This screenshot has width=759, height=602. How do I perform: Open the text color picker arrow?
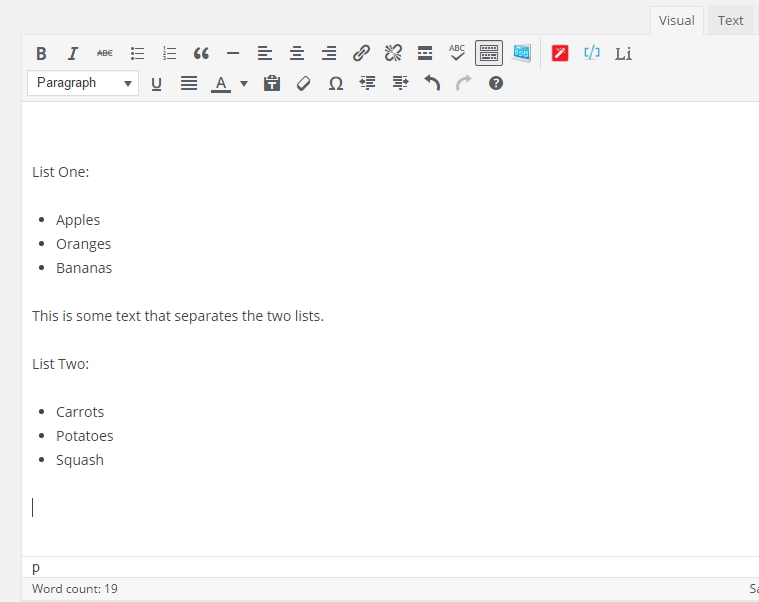coord(244,84)
